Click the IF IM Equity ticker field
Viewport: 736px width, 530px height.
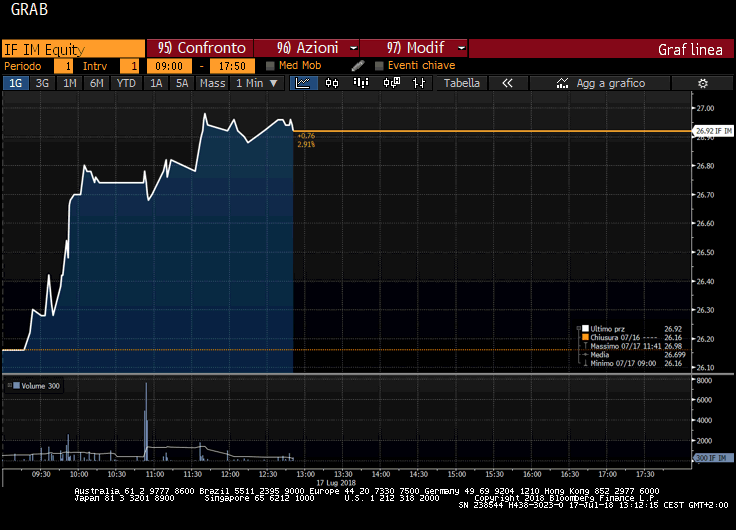coord(73,49)
